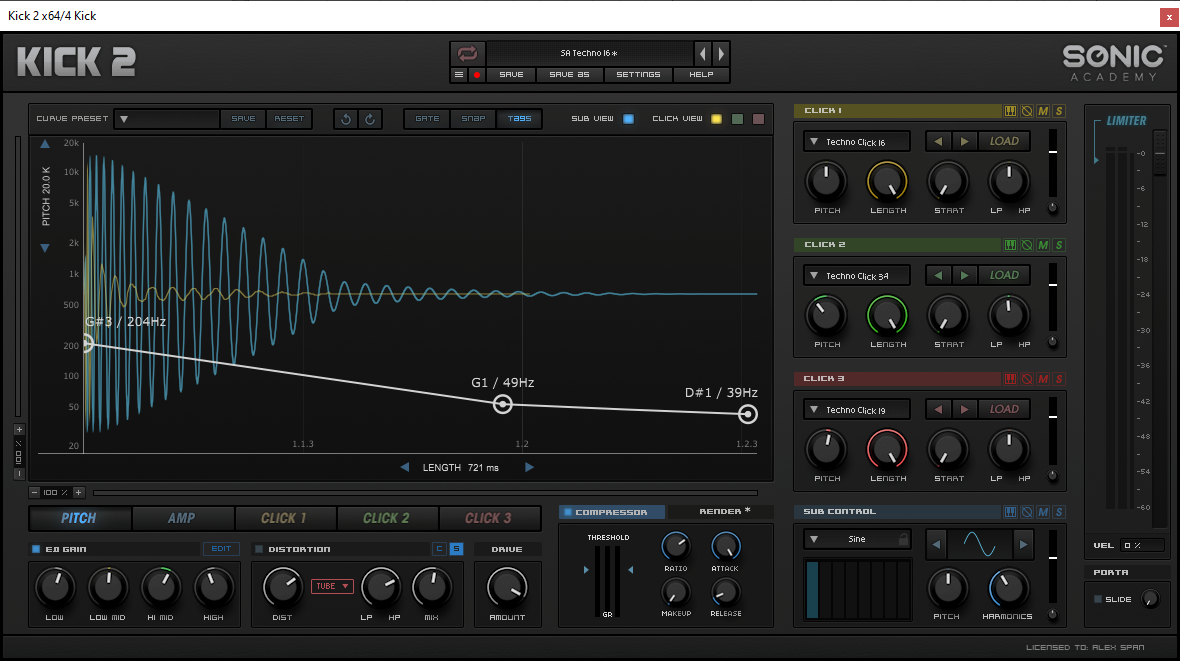Click the Click 1 Pitch knob
The height and width of the screenshot is (661, 1180).
coord(826,181)
